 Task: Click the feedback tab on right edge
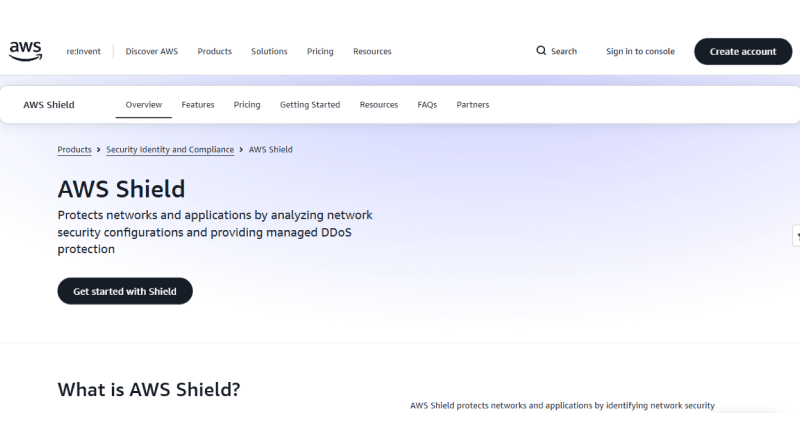pos(796,236)
